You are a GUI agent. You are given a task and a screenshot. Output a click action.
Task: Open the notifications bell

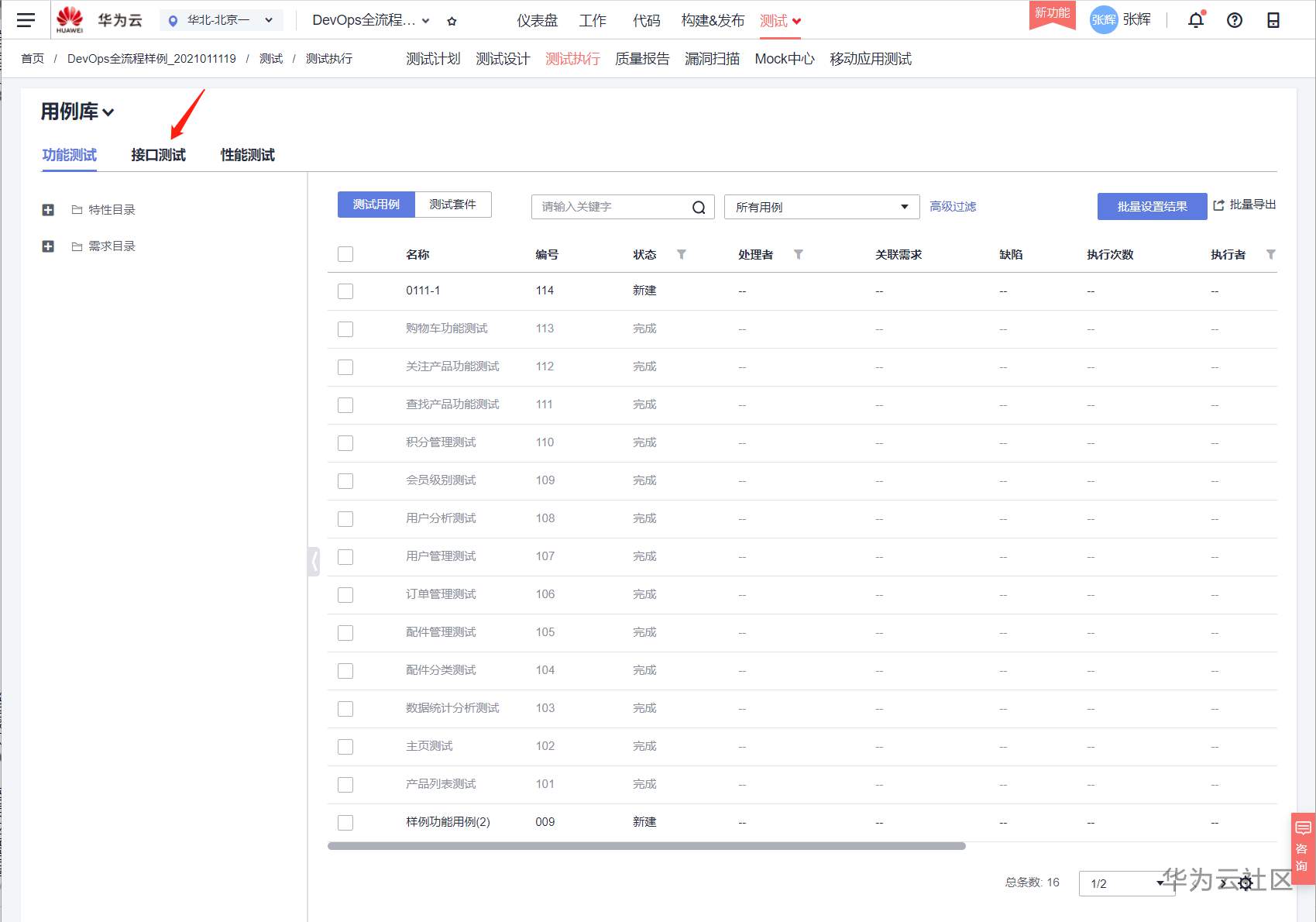(x=1196, y=20)
